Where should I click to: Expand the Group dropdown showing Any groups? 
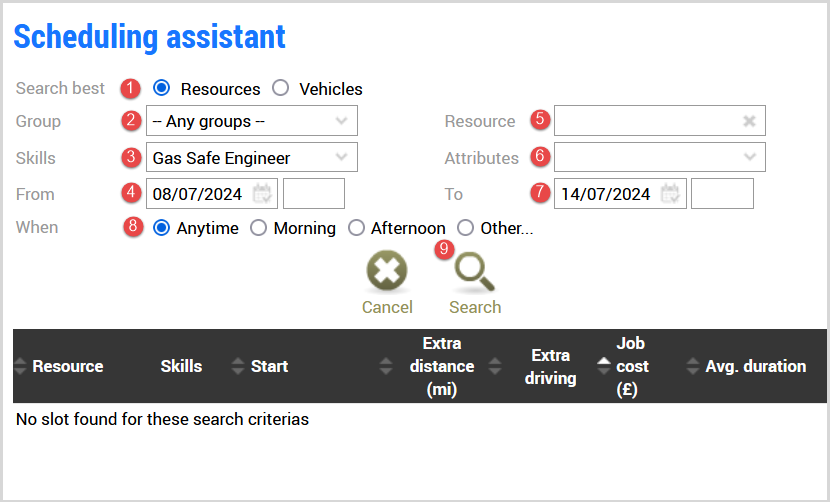click(x=251, y=121)
